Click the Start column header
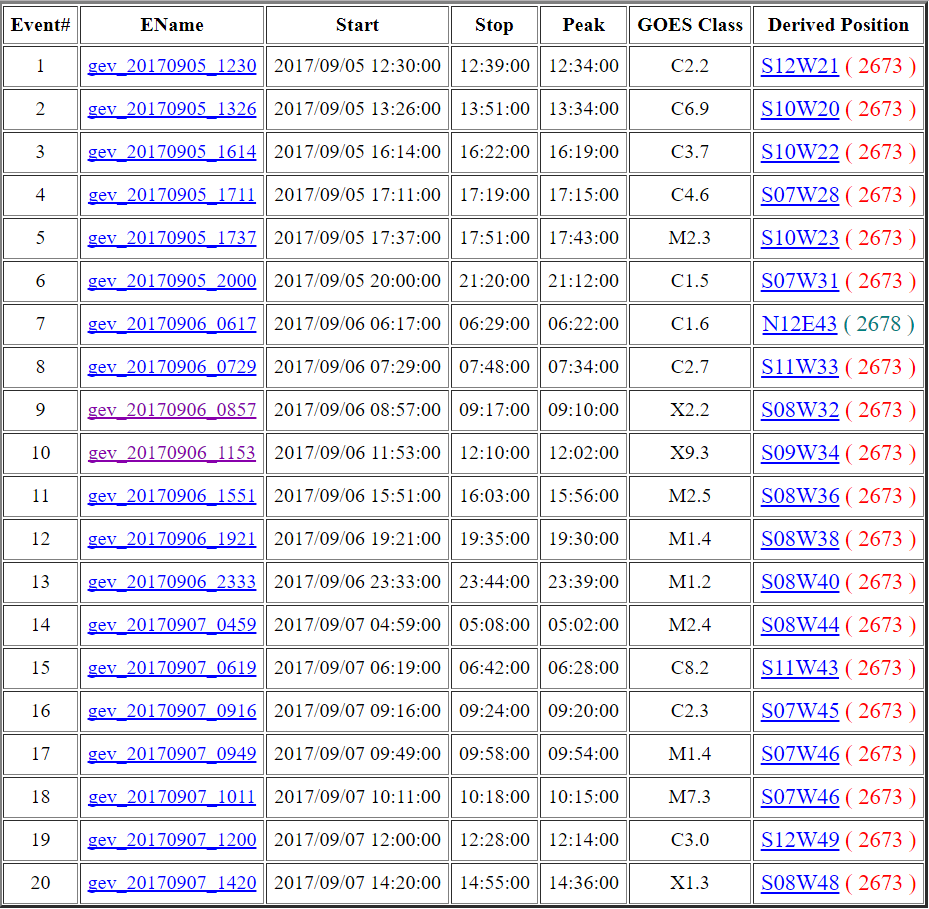This screenshot has width=929, height=909. point(357,25)
